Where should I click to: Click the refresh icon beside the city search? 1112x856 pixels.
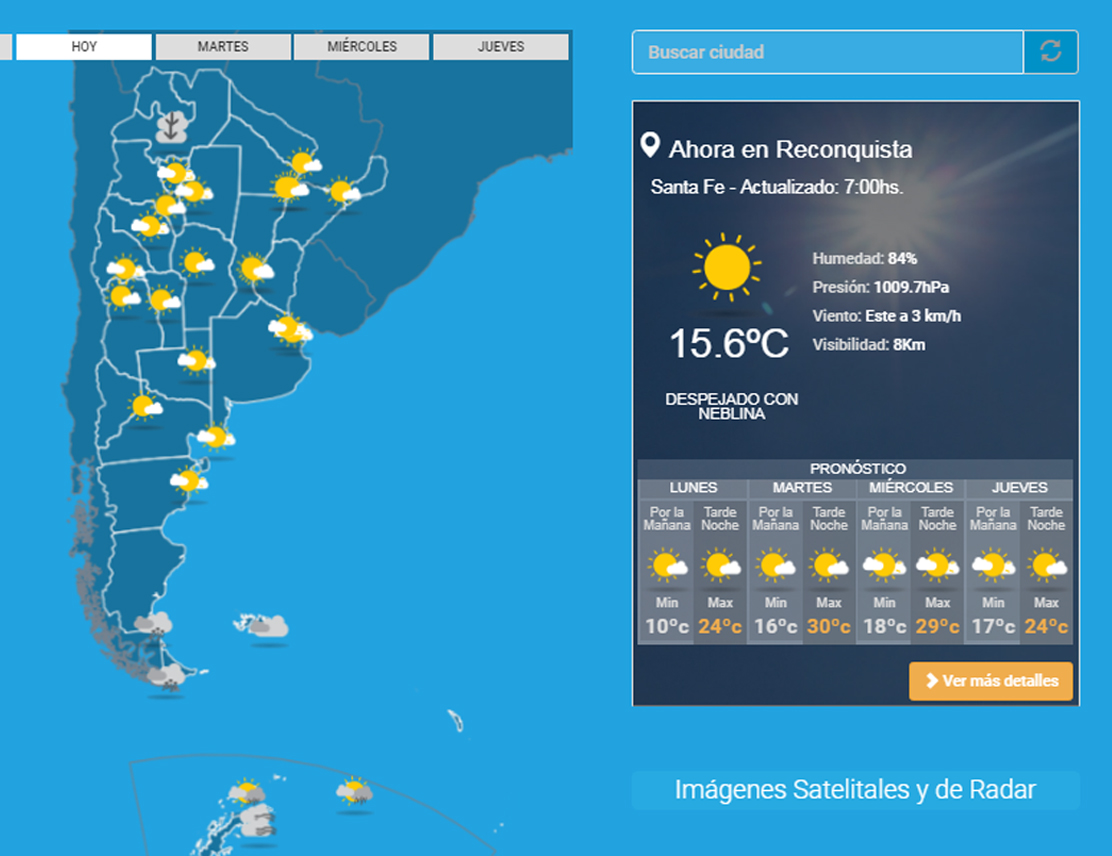click(1050, 52)
